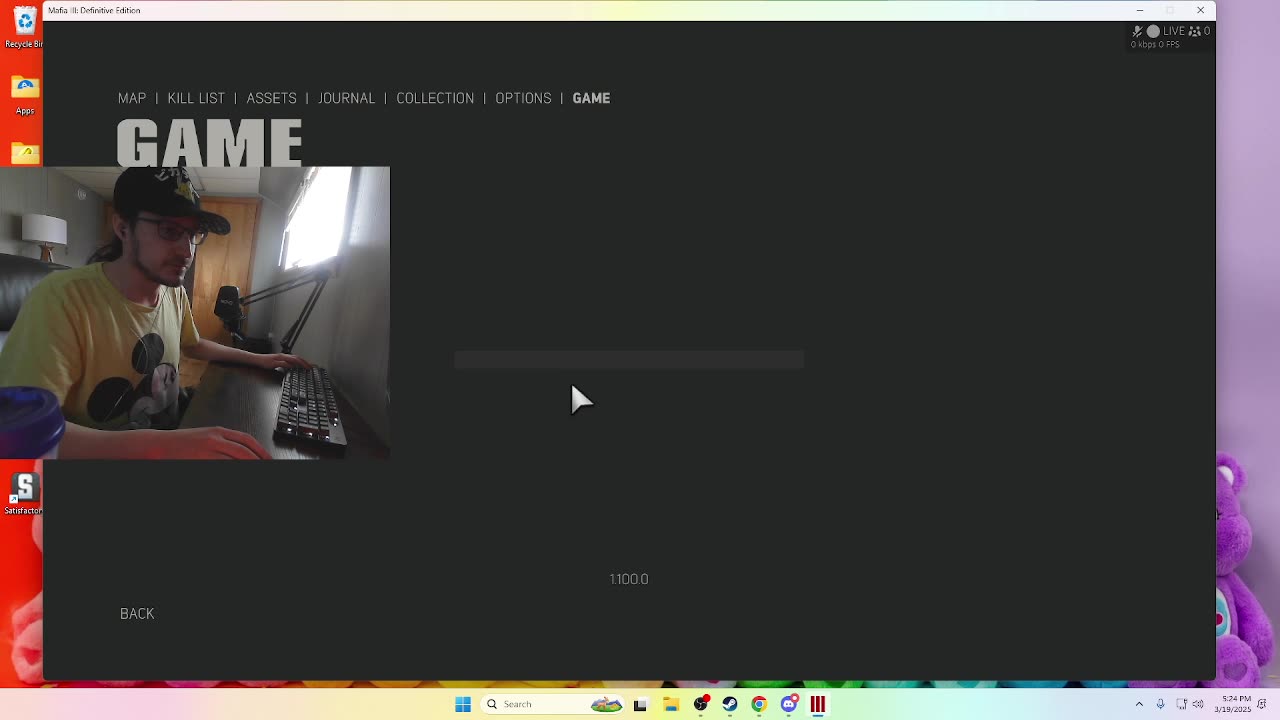Open the network status tray icon
The height and width of the screenshot is (720, 1280).
pos(1181,704)
